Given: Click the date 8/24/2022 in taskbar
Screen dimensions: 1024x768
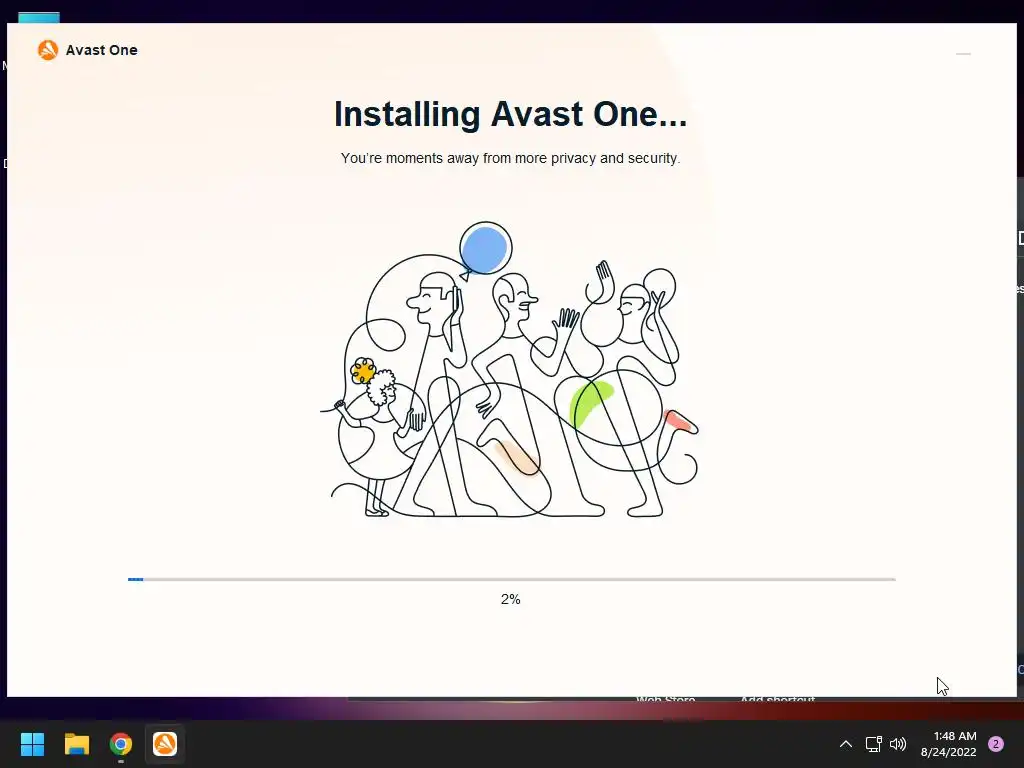Looking at the screenshot, I should [948, 752].
